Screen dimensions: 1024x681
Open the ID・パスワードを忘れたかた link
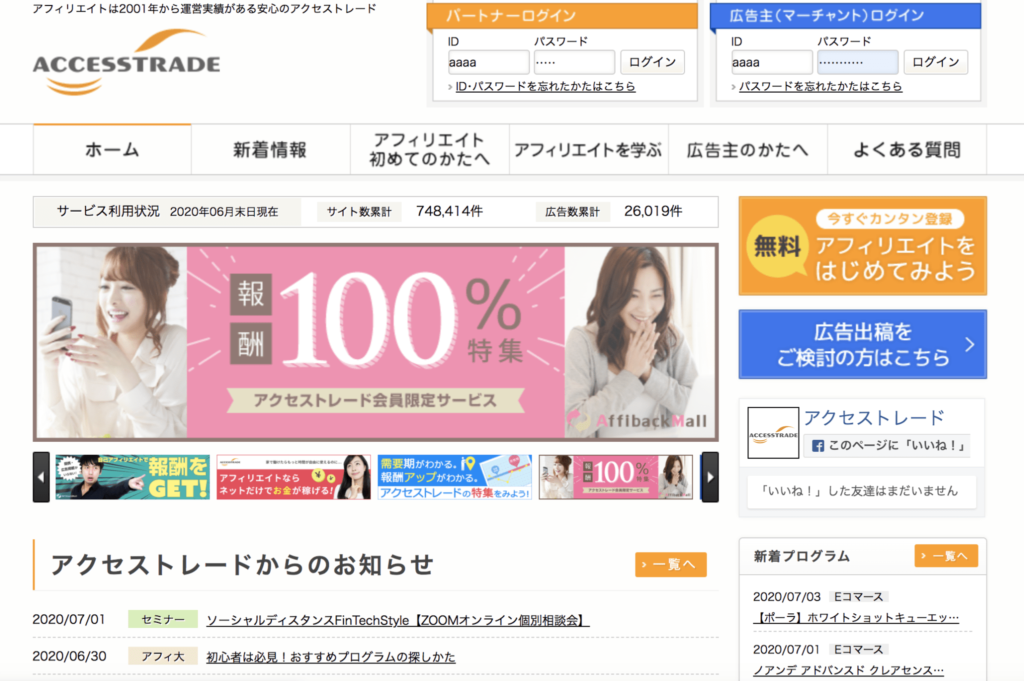[x=545, y=86]
